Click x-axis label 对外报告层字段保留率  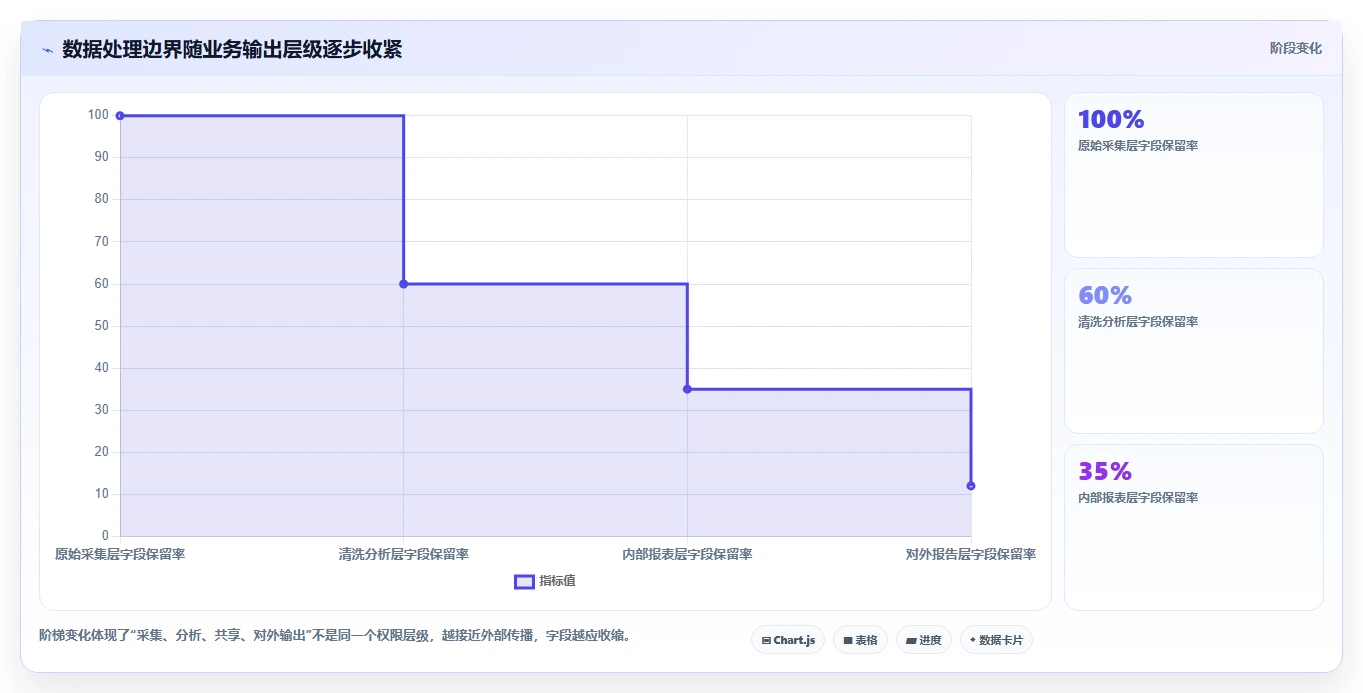pos(971,554)
